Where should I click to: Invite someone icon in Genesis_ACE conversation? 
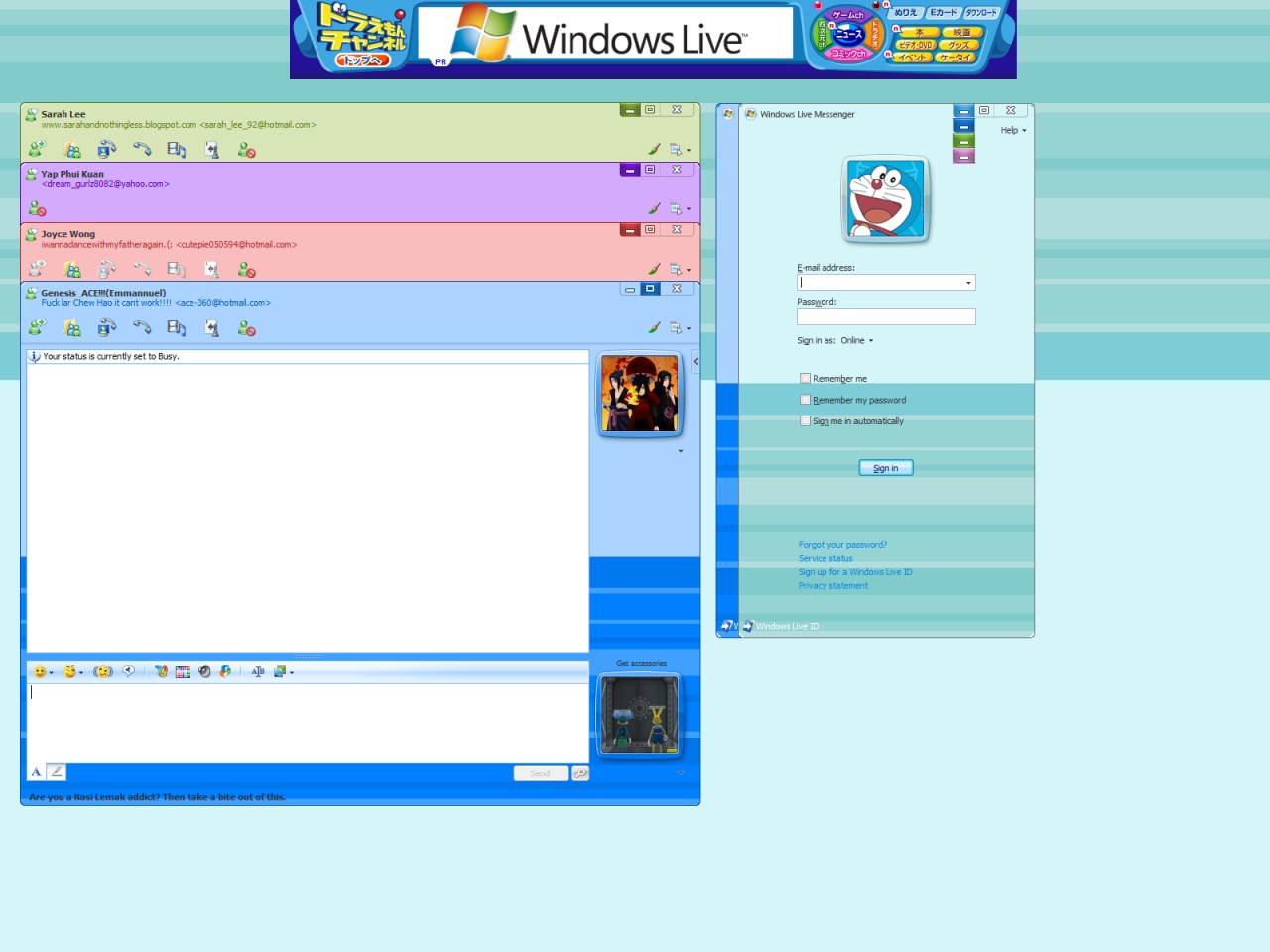[37, 327]
